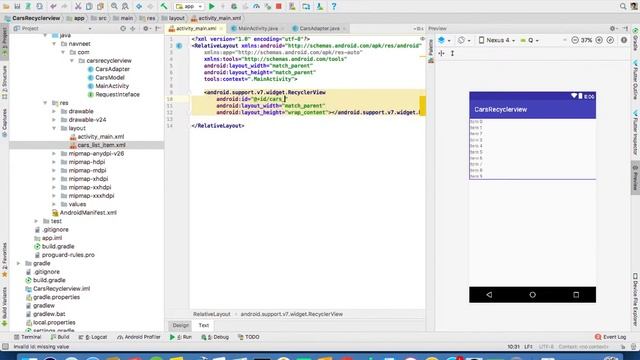Click the Open folder icon in toolbar

click(6, 7)
